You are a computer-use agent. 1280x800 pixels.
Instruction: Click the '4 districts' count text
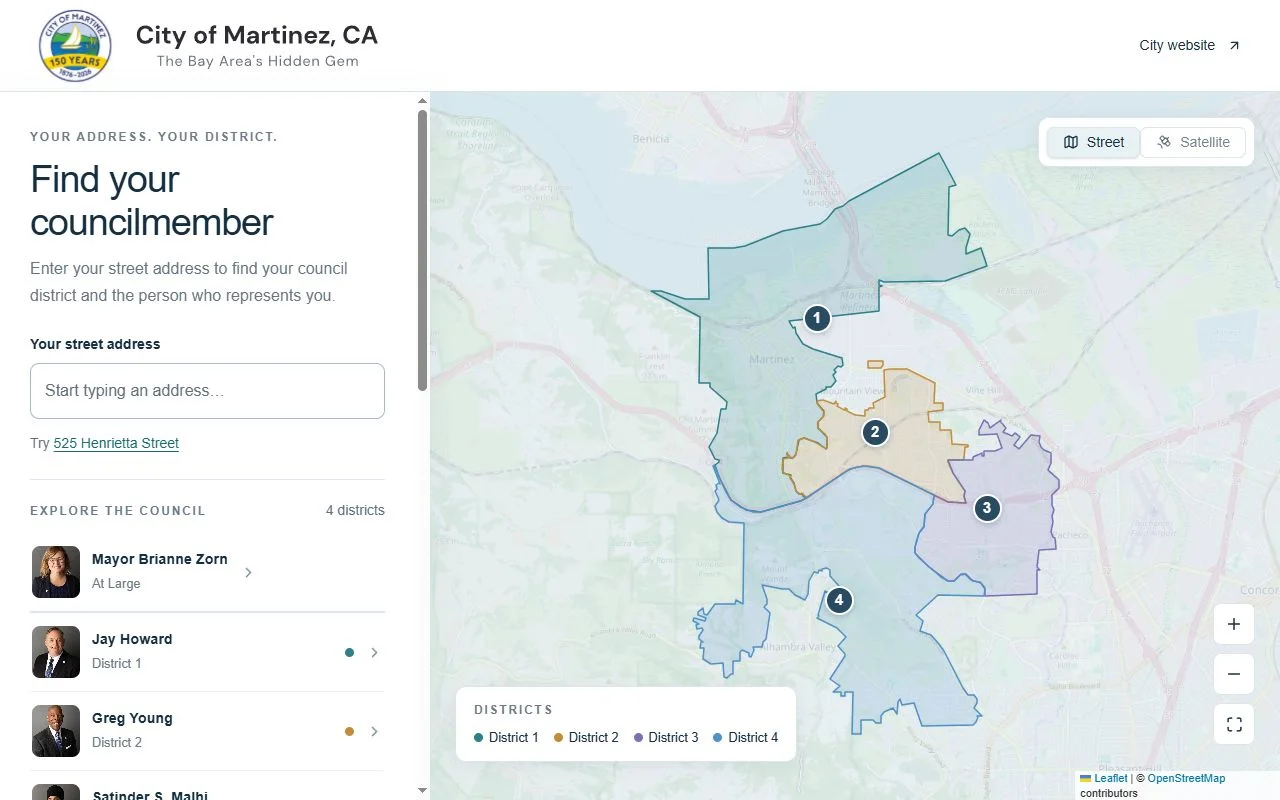355,510
